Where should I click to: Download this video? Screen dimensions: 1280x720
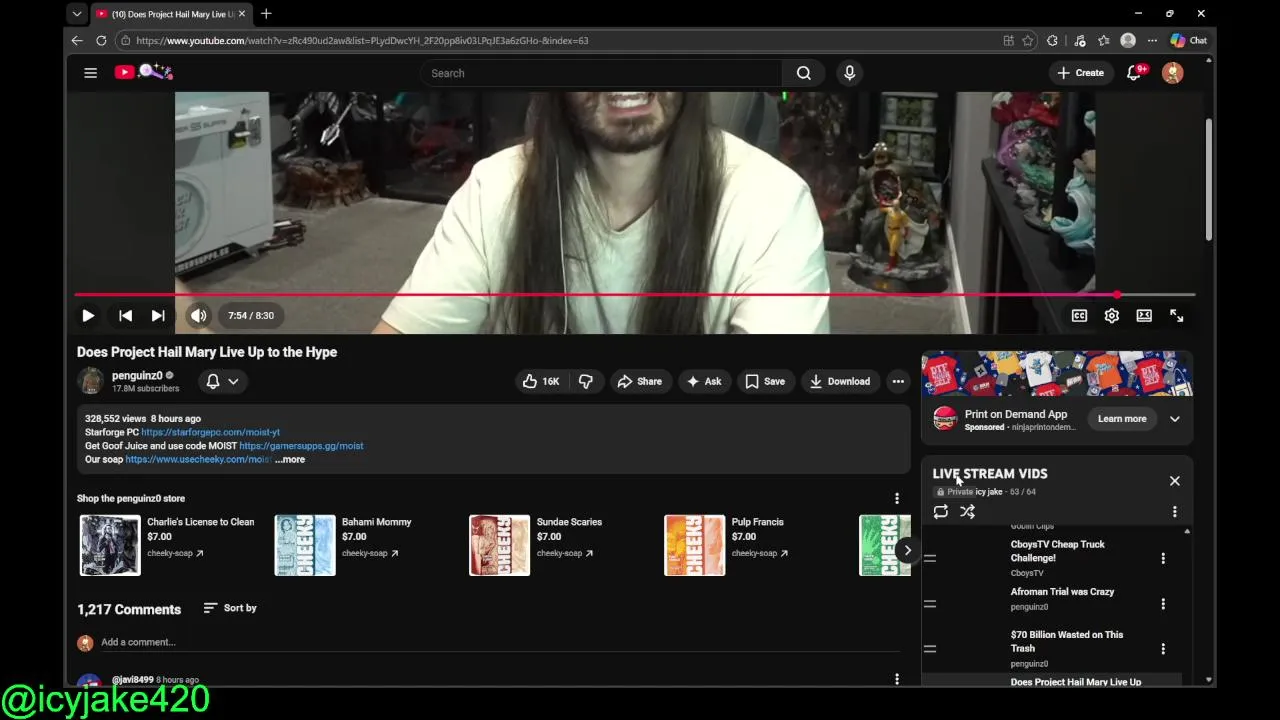(840, 381)
